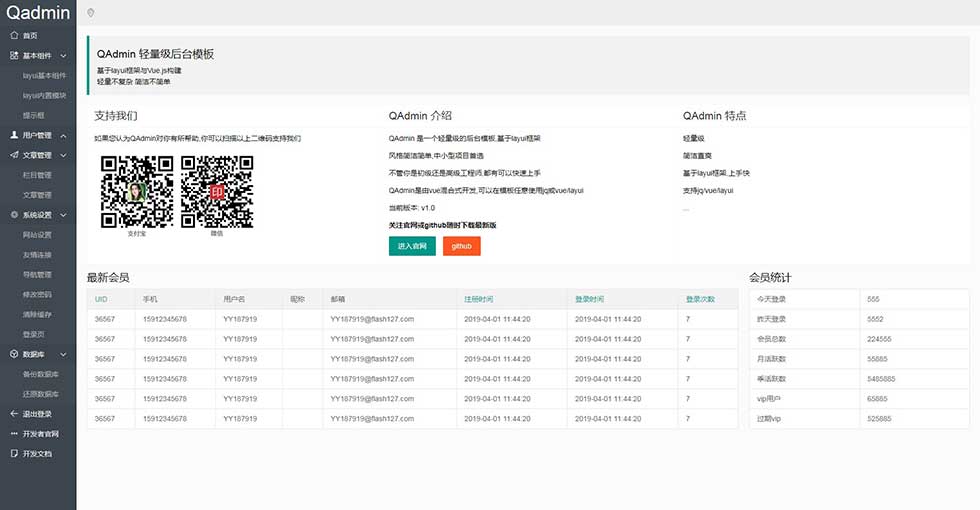Open the 提示框 submenu item

[x=34, y=116]
